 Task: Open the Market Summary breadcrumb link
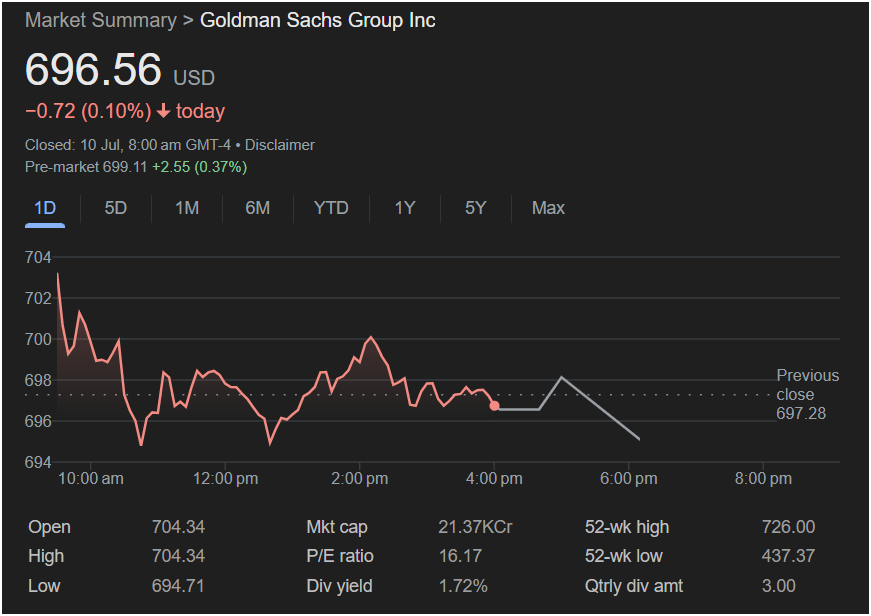pyautogui.click(x=101, y=21)
